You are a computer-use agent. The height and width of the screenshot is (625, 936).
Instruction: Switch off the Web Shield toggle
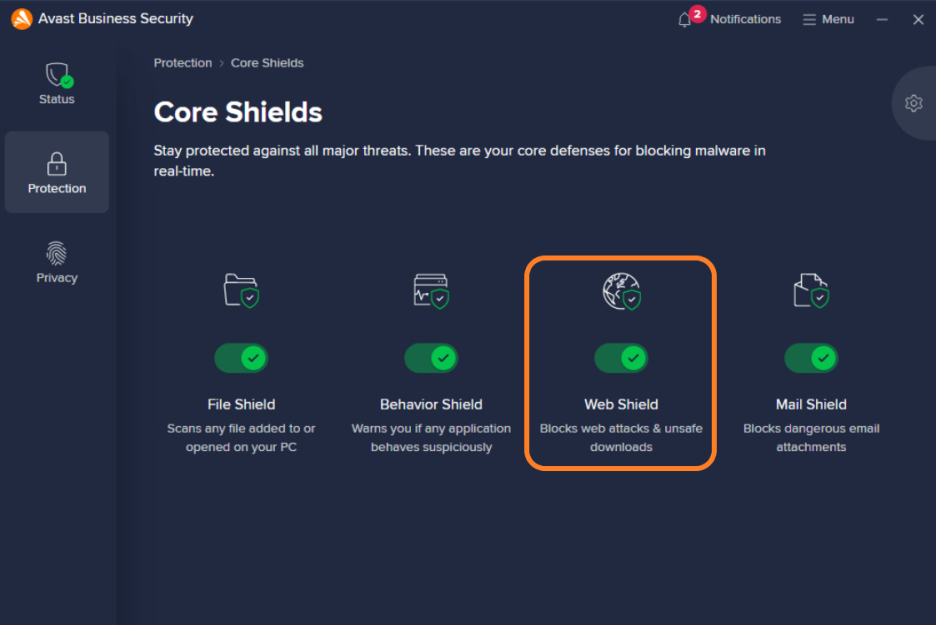click(x=621, y=358)
